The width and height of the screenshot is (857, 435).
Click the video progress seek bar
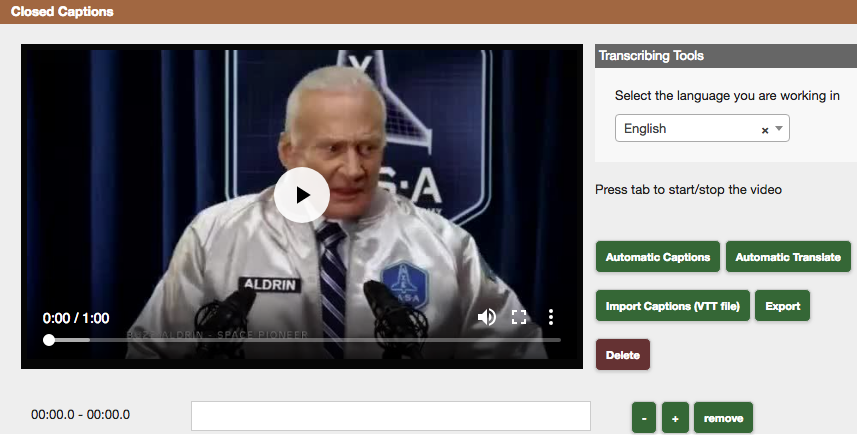(304, 340)
